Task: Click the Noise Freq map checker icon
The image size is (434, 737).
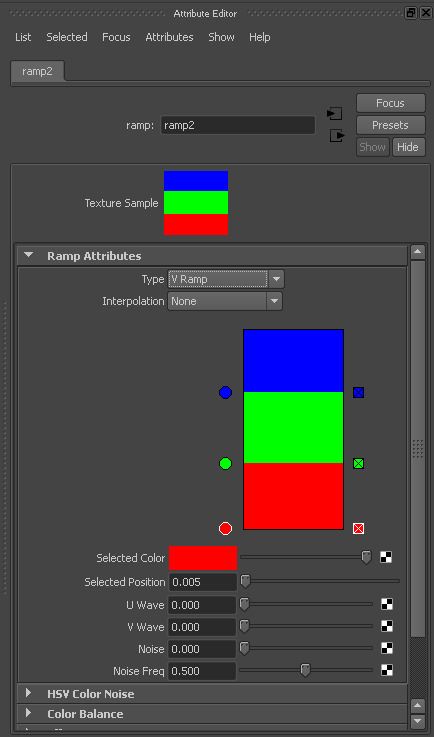Action: (x=387, y=670)
